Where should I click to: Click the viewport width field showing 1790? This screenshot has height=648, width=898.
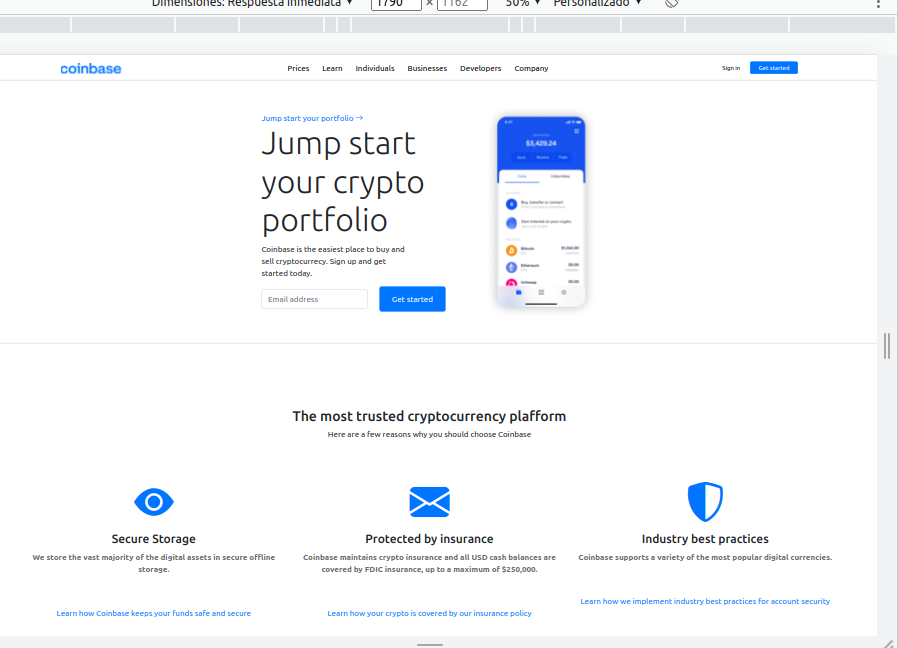click(x=396, y=3)
